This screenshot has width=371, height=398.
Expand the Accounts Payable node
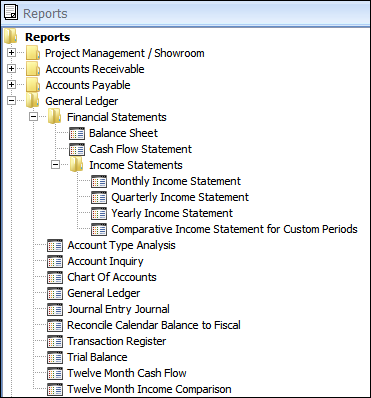click(x=11, y=85)
